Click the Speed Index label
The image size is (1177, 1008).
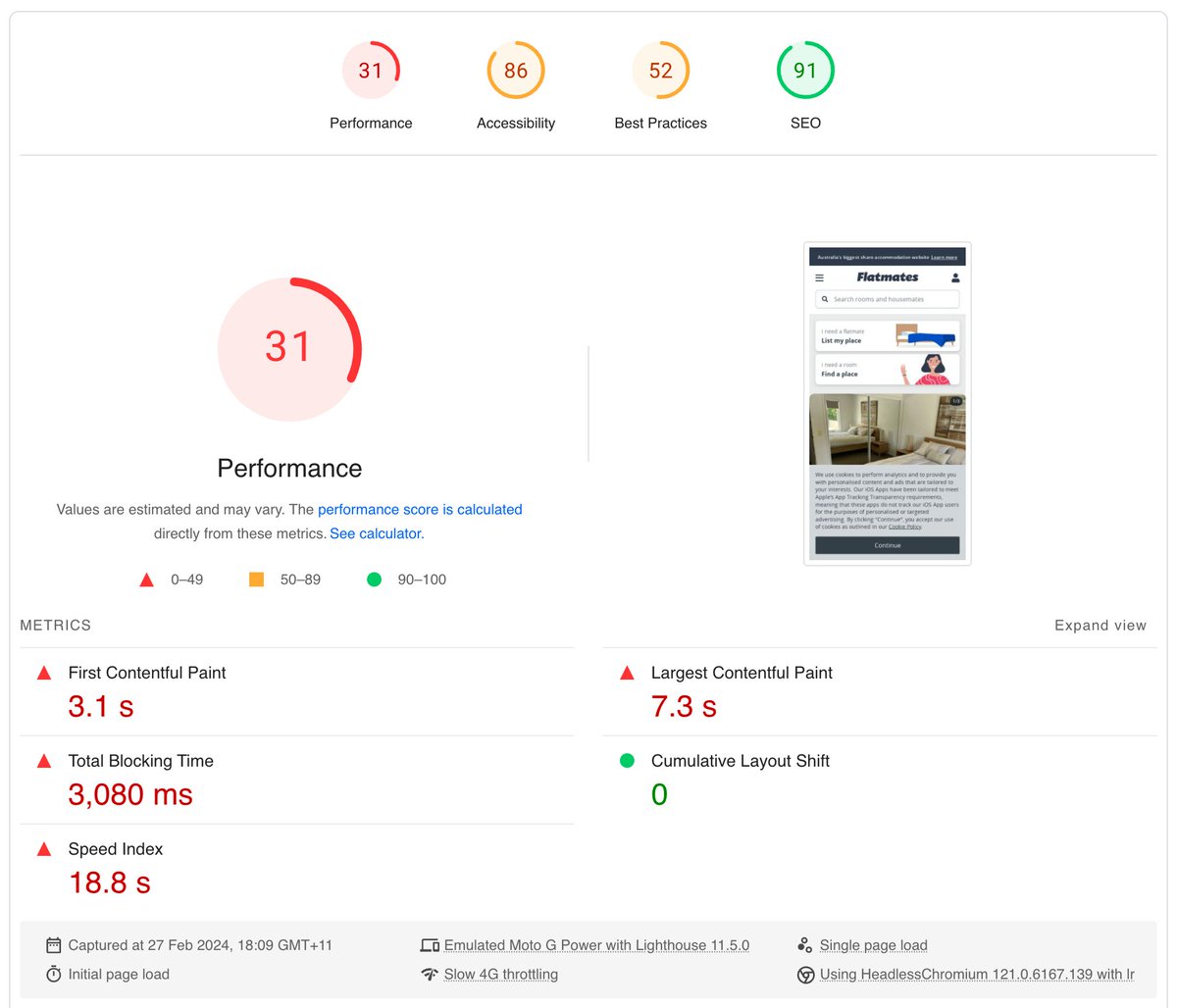[116, 849]
